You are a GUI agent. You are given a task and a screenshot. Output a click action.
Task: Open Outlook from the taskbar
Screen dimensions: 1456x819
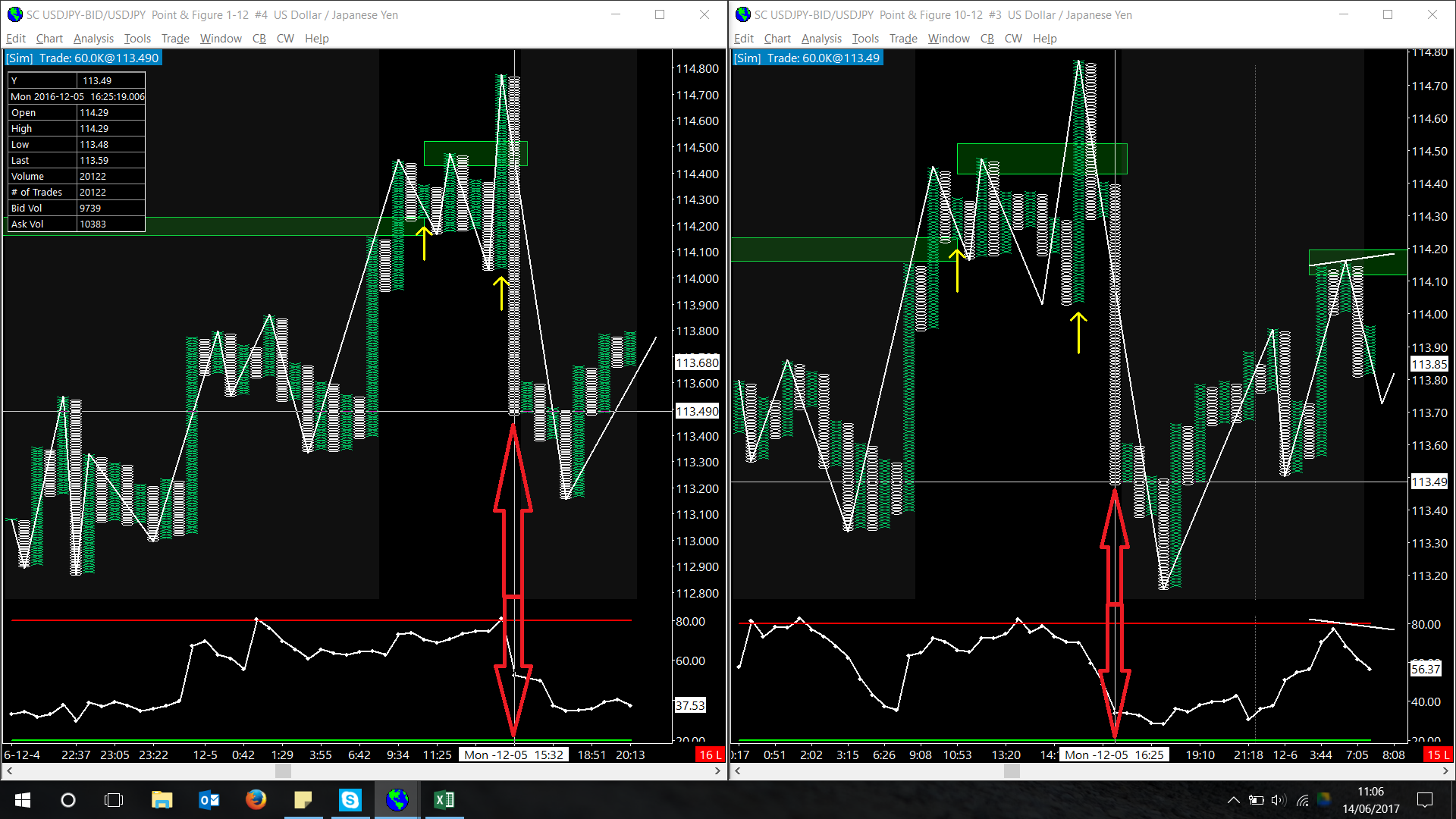(x=209, y=800)
